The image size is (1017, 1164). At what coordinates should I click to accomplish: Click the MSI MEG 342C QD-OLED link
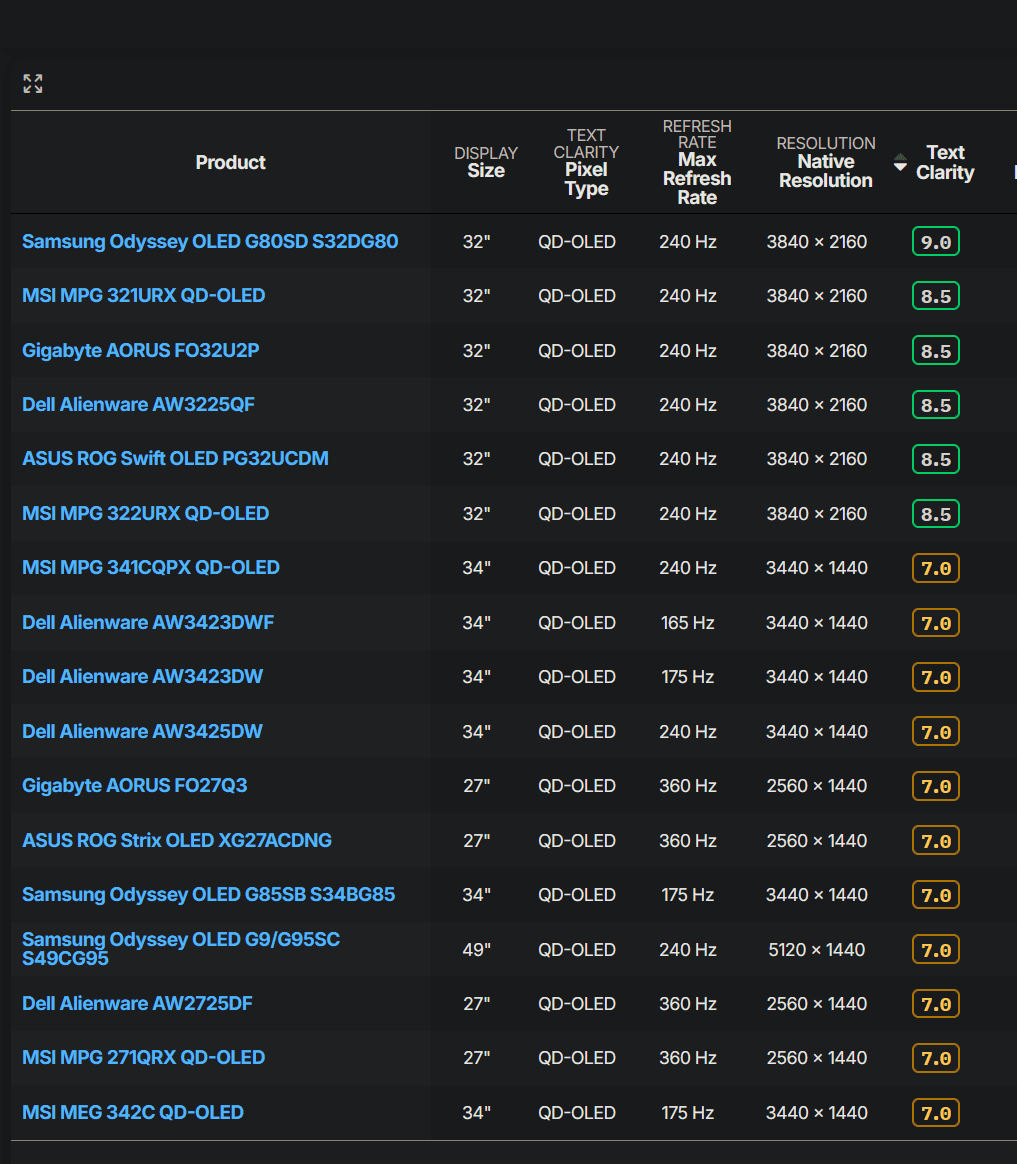(x=133, y=1112)
